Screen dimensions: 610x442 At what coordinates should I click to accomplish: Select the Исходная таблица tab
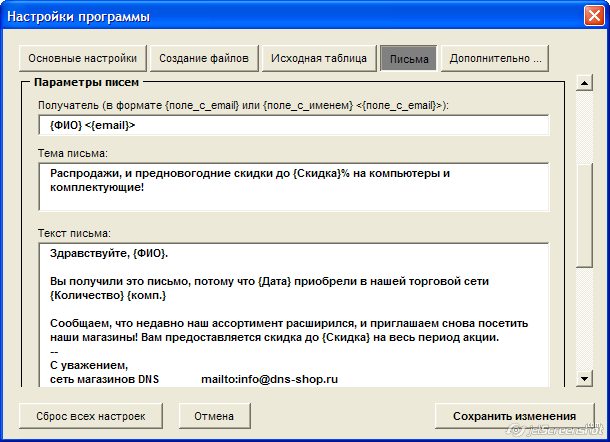pos(319,58)
